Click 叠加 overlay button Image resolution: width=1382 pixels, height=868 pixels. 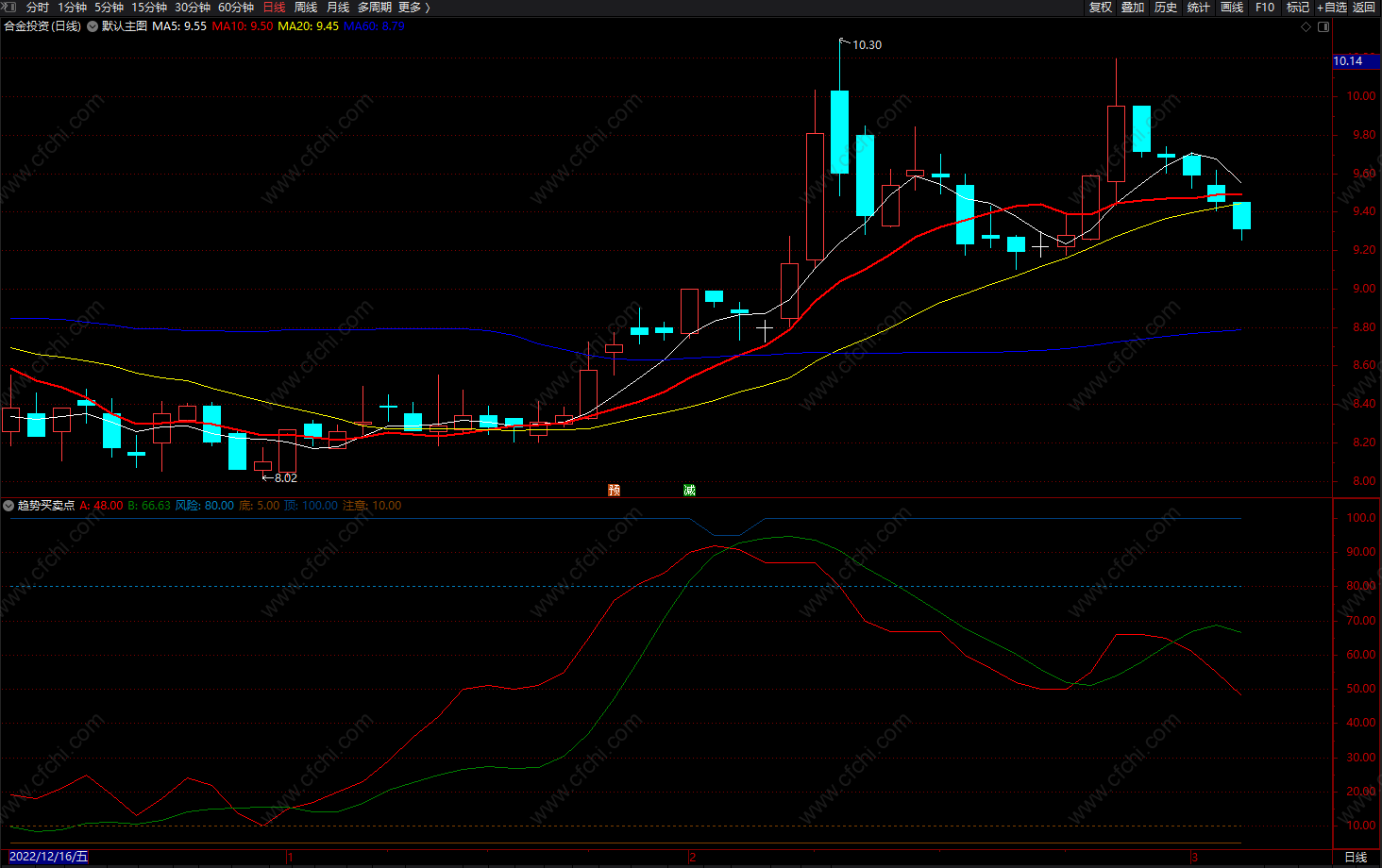tap(1133, 8)
